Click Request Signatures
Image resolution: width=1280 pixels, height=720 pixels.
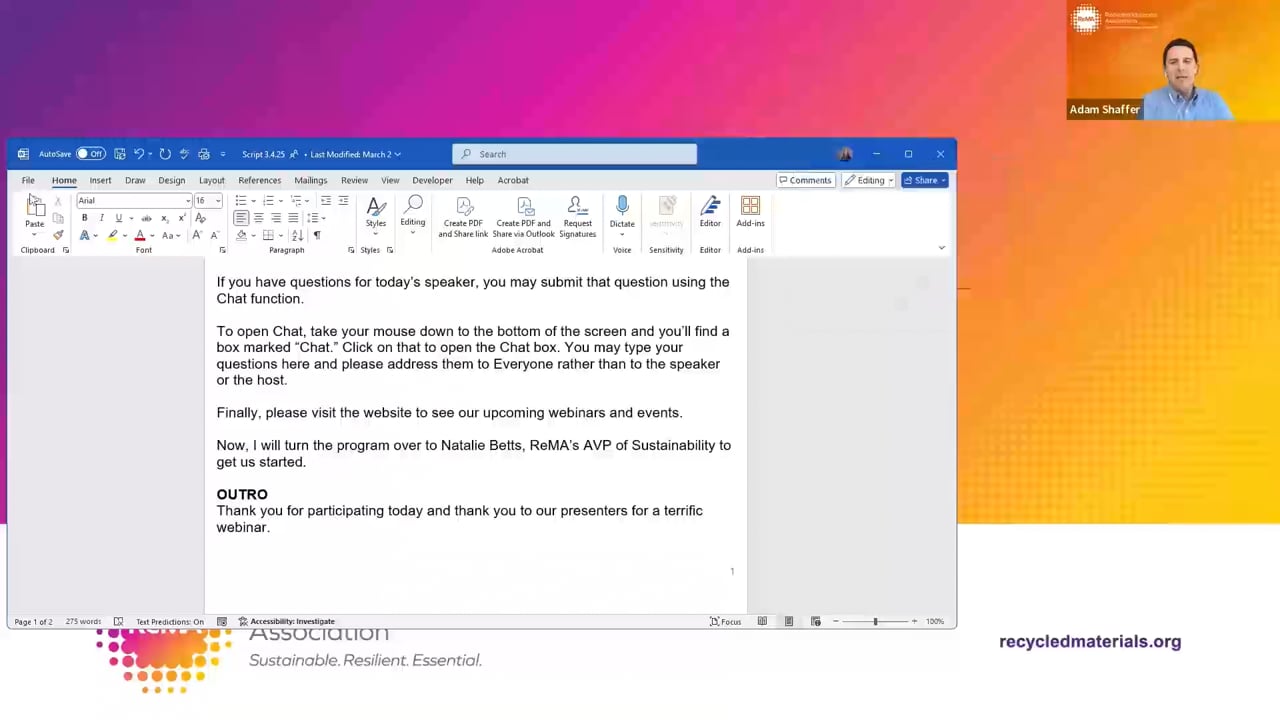(577, 217)
